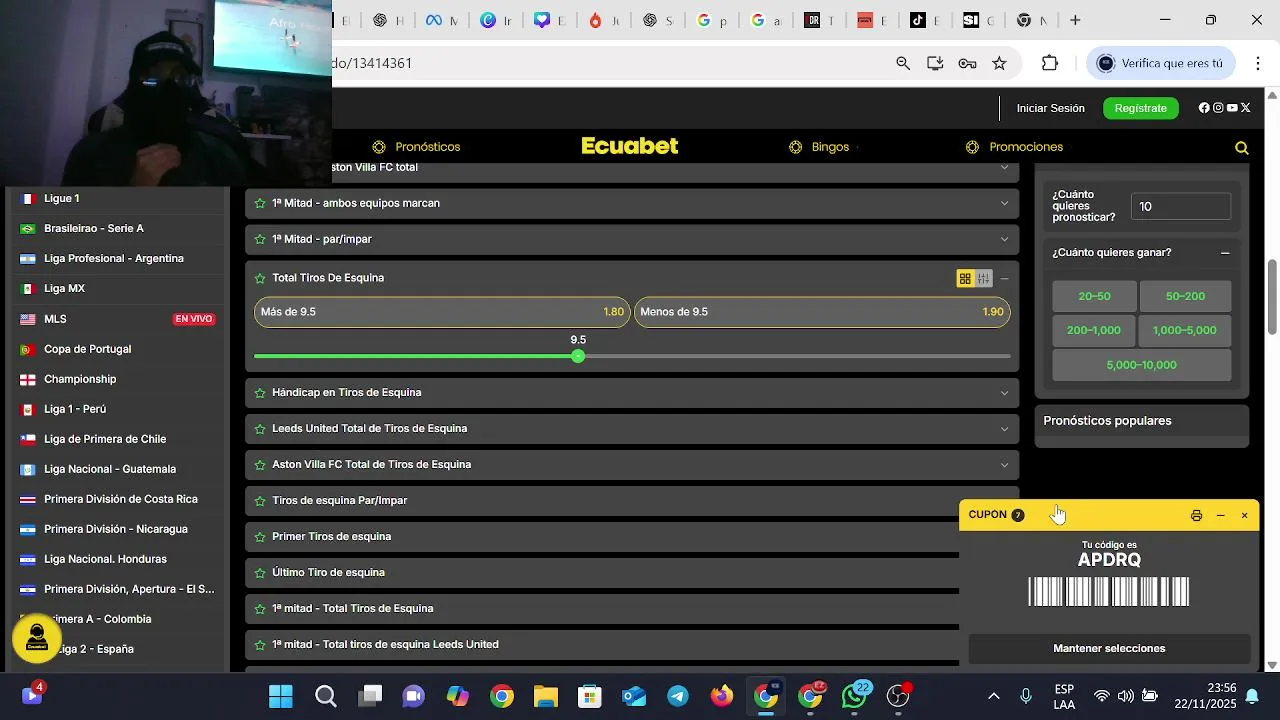This screenshot has width=1280, height=720.
Task: Favorite 'Aston Villa FC Total de Tiros de Esquina' star
Action: point(260,465)
